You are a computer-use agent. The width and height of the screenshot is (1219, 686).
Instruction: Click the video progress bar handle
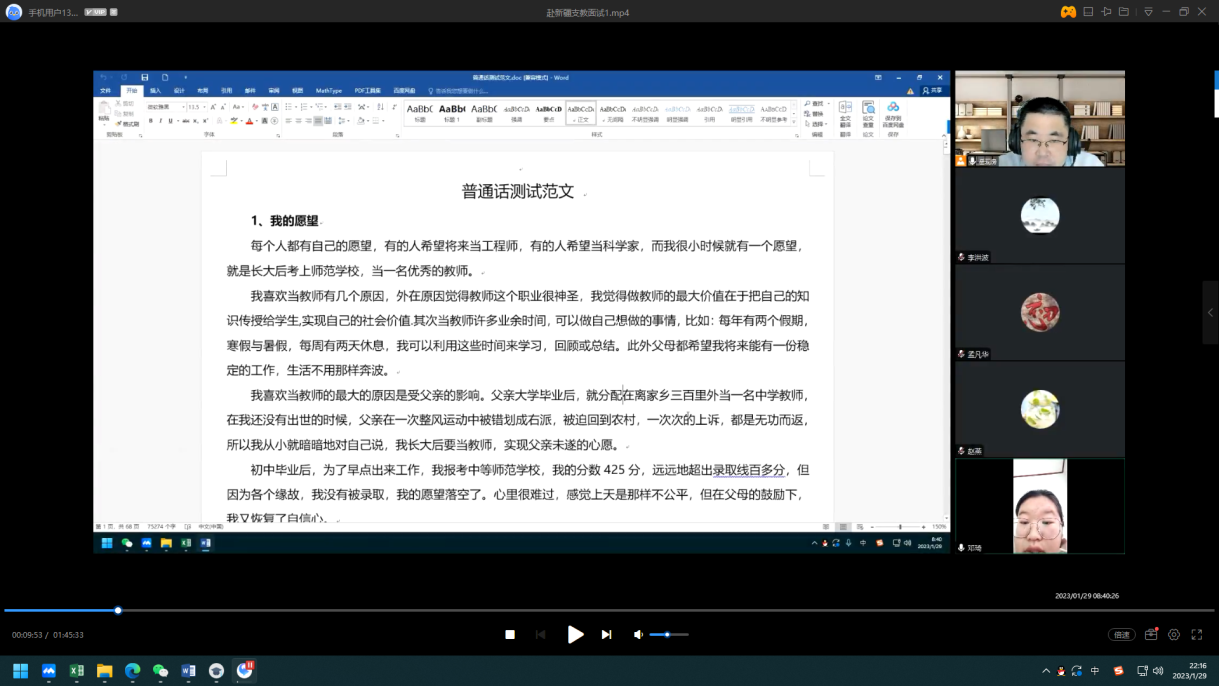pyautogui.click(x=118, y=610)
